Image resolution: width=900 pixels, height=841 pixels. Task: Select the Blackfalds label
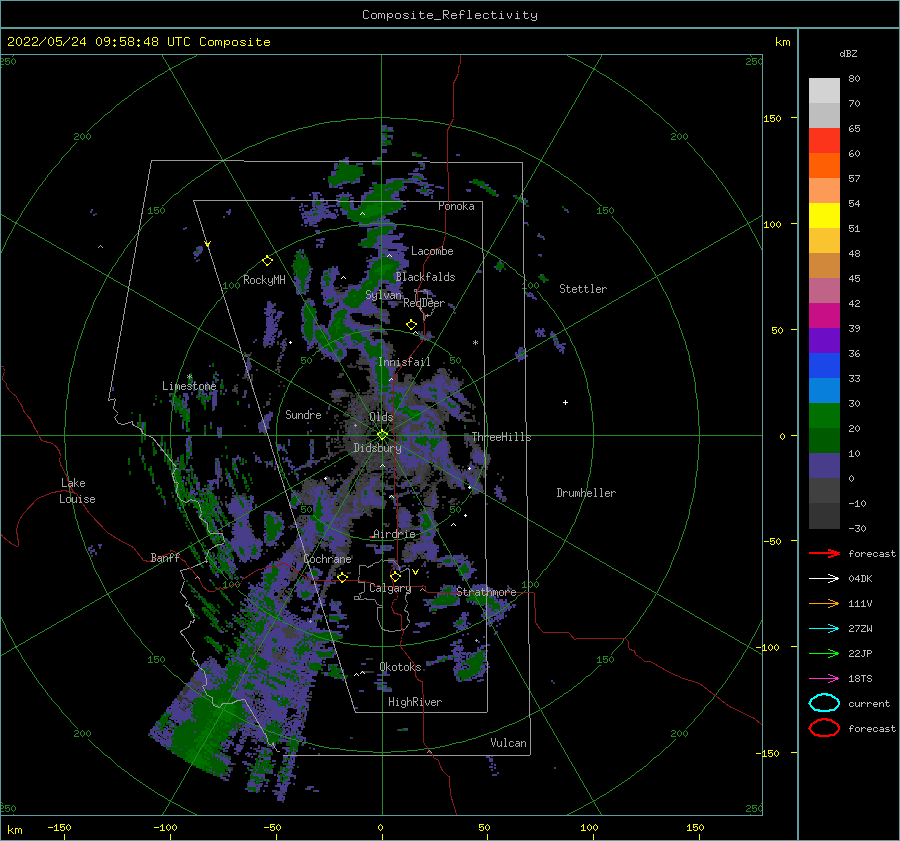(x=425, y=277)
